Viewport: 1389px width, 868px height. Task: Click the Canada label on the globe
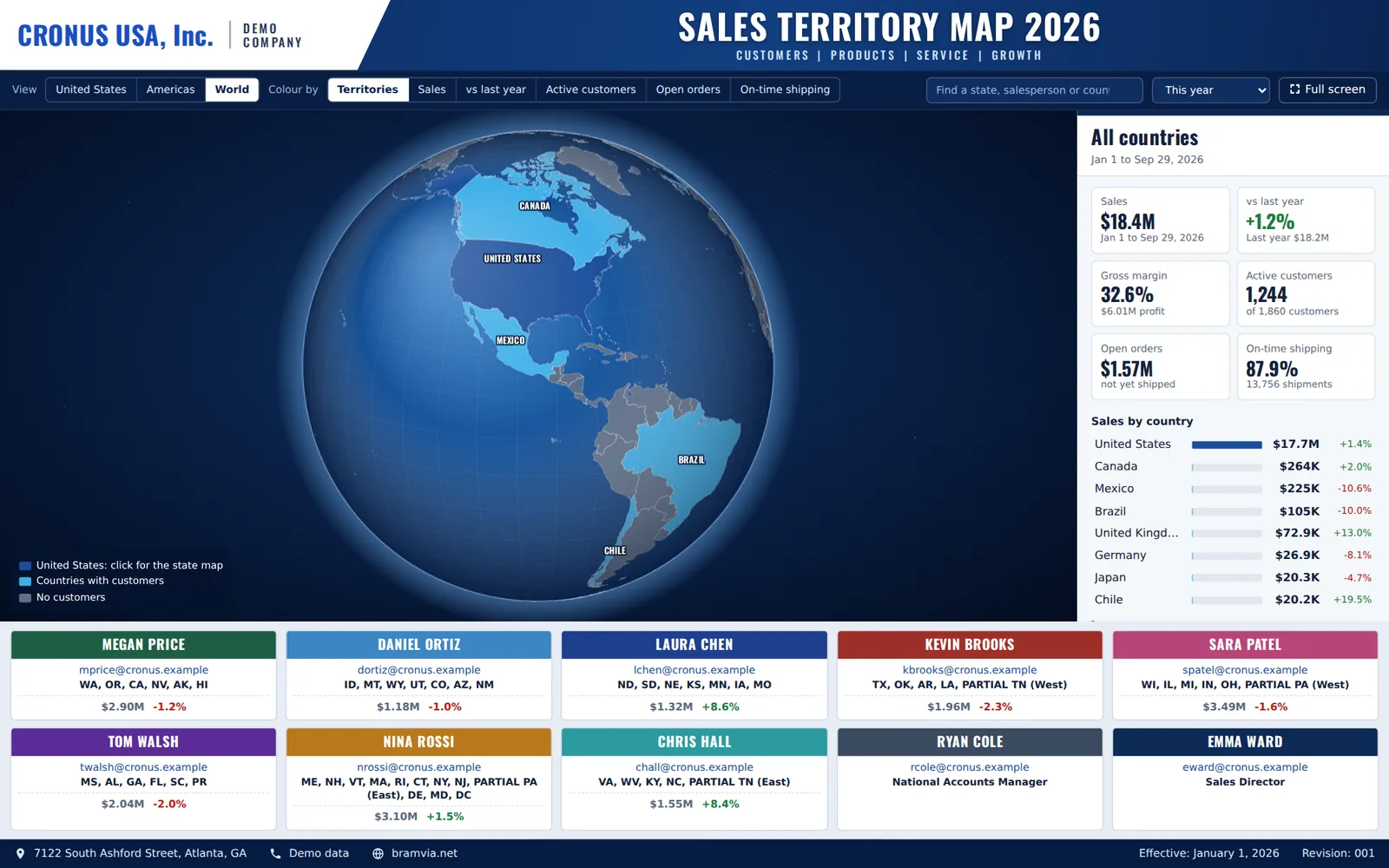tap(535, 206)
